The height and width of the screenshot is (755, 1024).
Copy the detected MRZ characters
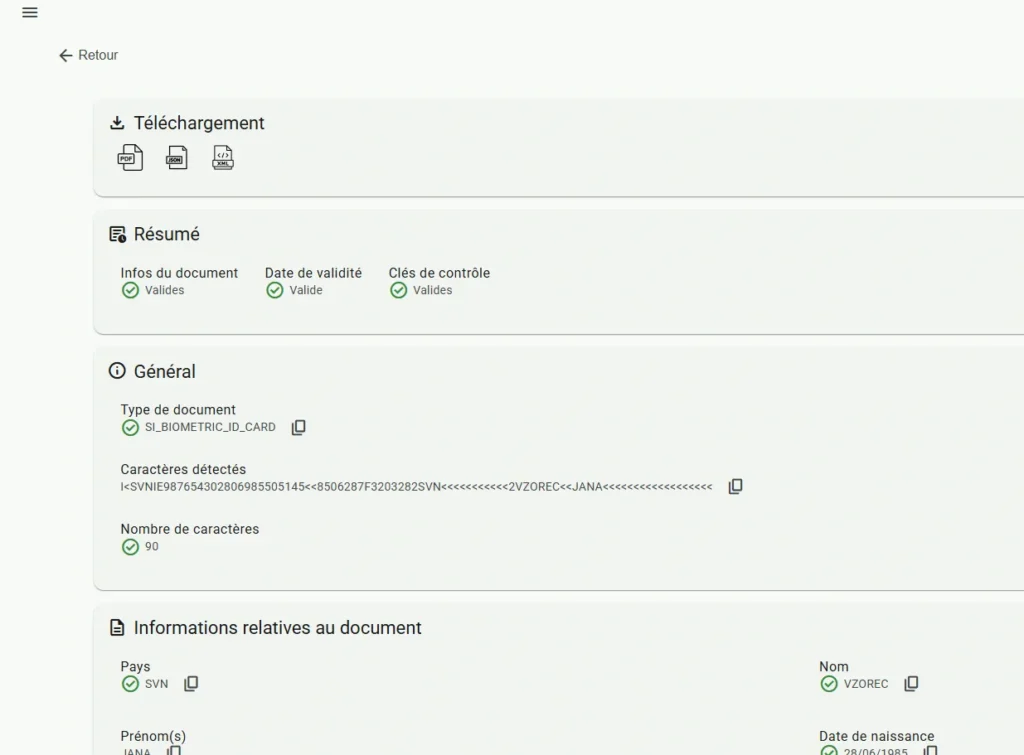coord(735,487)
